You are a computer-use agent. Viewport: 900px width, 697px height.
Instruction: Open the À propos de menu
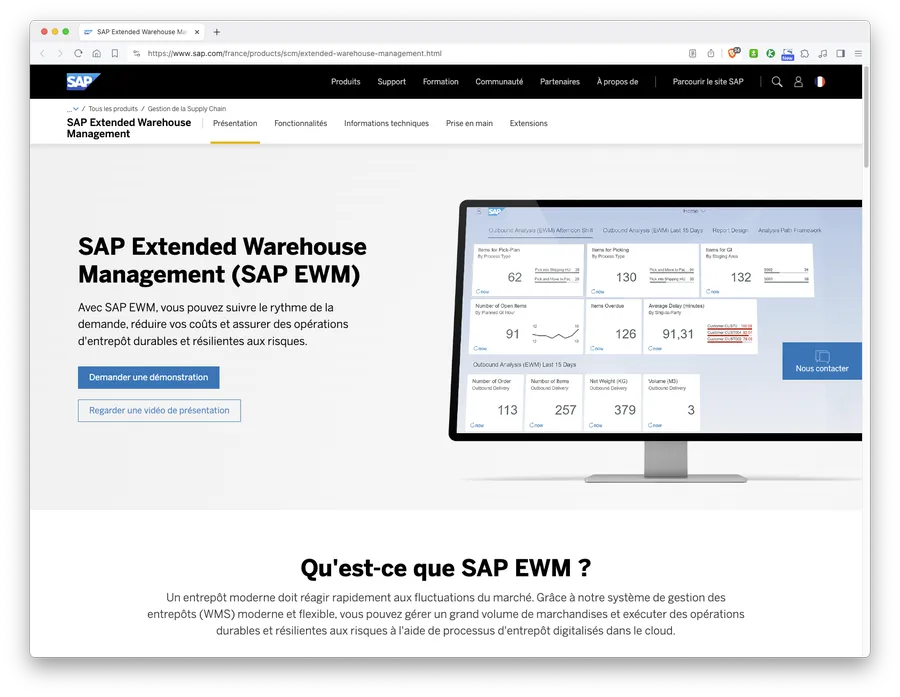[x=617, y=82]
